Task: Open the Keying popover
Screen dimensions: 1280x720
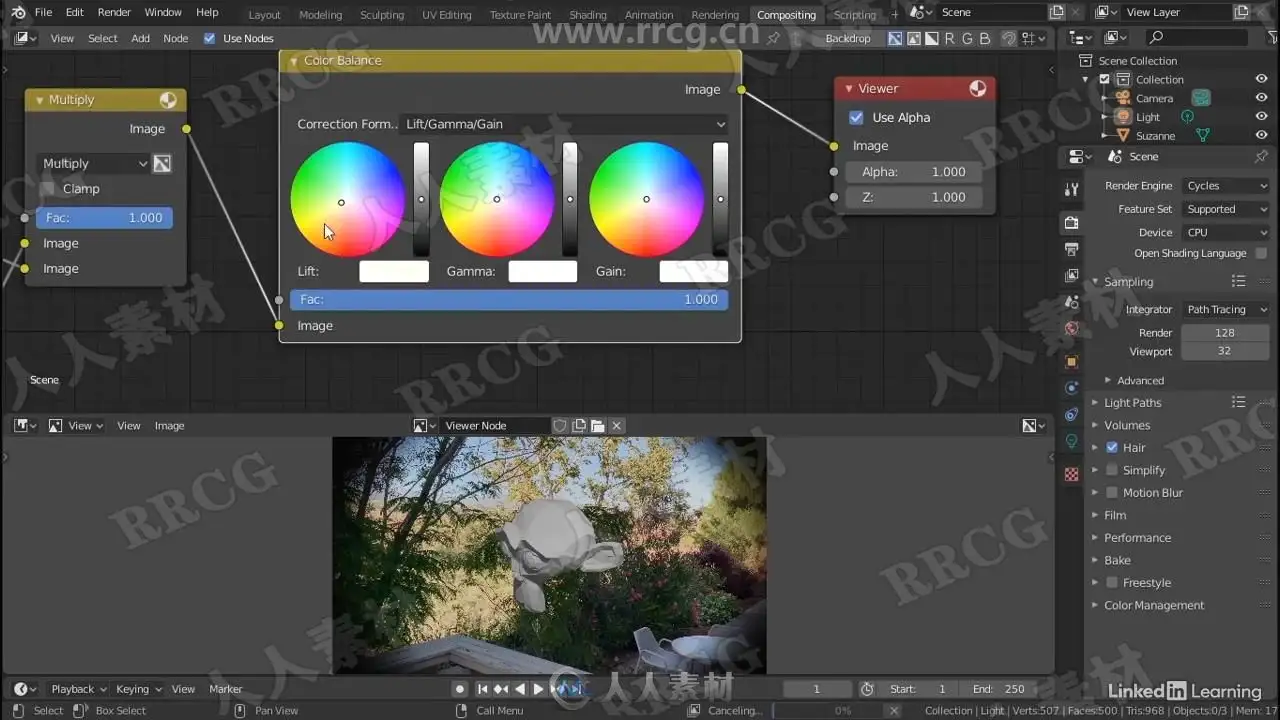Action: [x=138, y=689]
